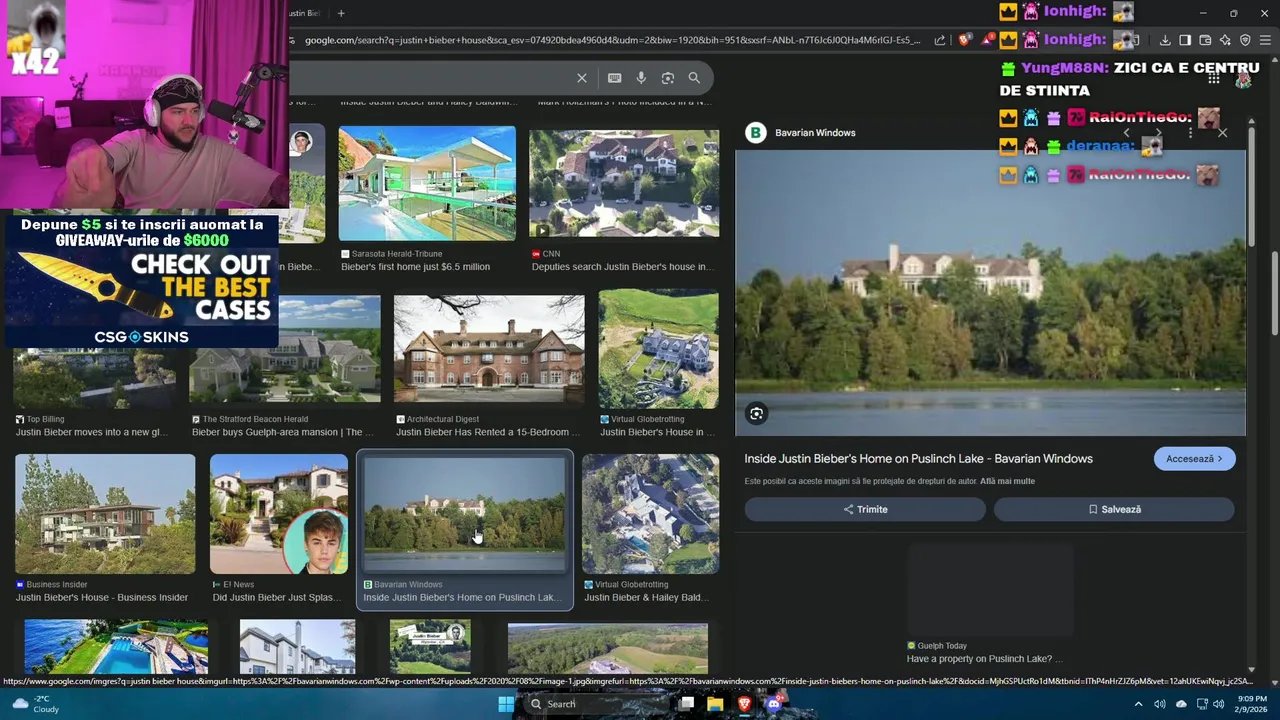Image resolution: width=1280 pixels, height=720 pixels.
Task: Open Leo AI sparkle icon
Action: 1225,40
